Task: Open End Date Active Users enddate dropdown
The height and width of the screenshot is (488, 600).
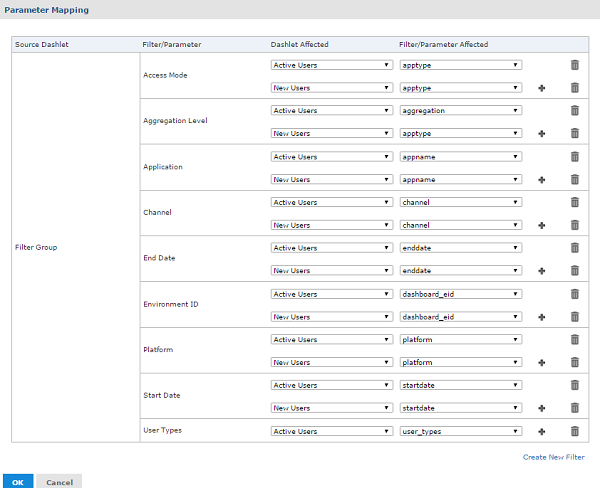Action: tap(461, 248)
